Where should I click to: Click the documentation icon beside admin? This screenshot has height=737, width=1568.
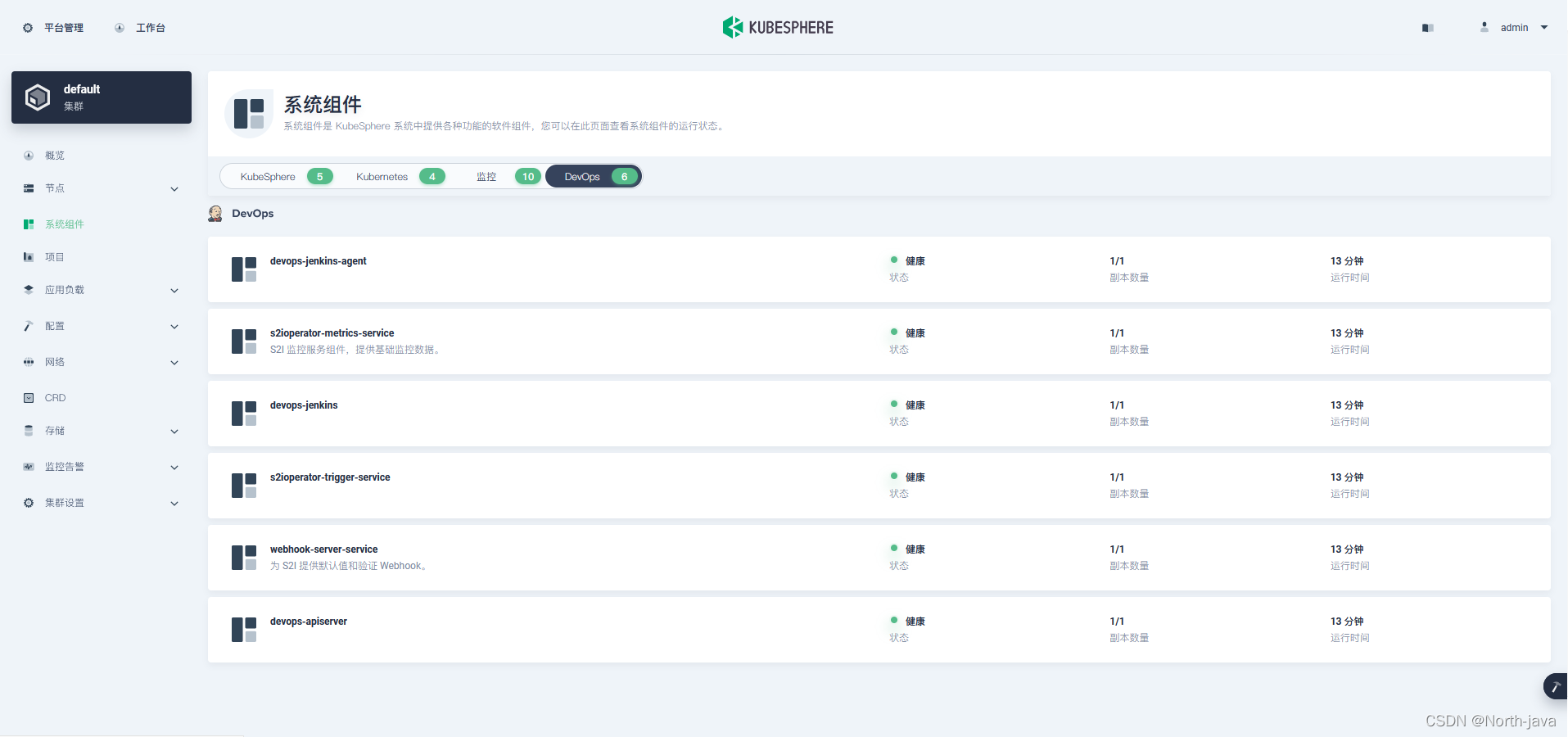point(1428,28)
